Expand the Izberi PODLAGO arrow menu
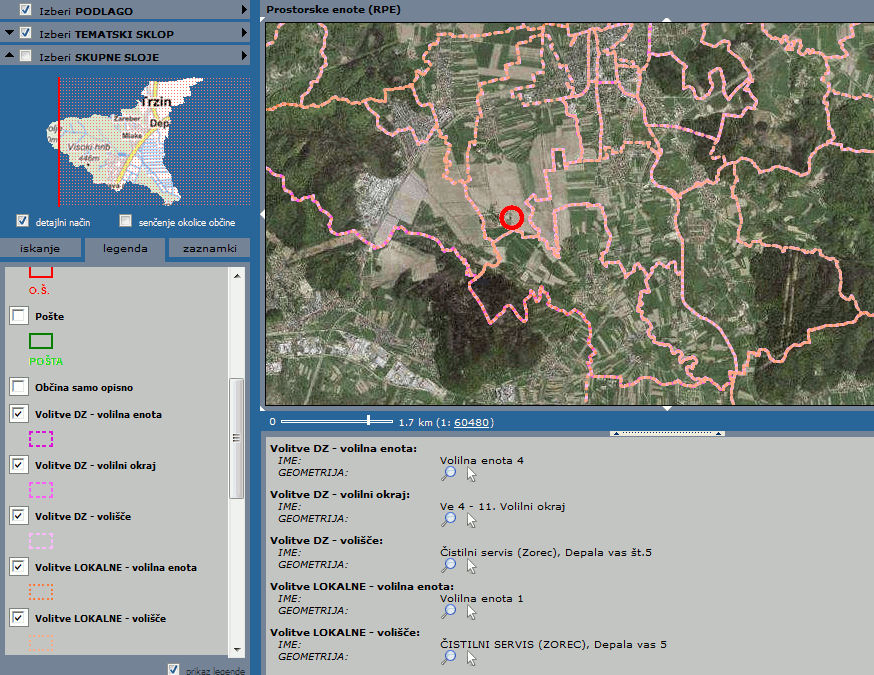Image resolution: width=874 pixels, height=675 pixels. pyautogui.click(x=244, y=10)
